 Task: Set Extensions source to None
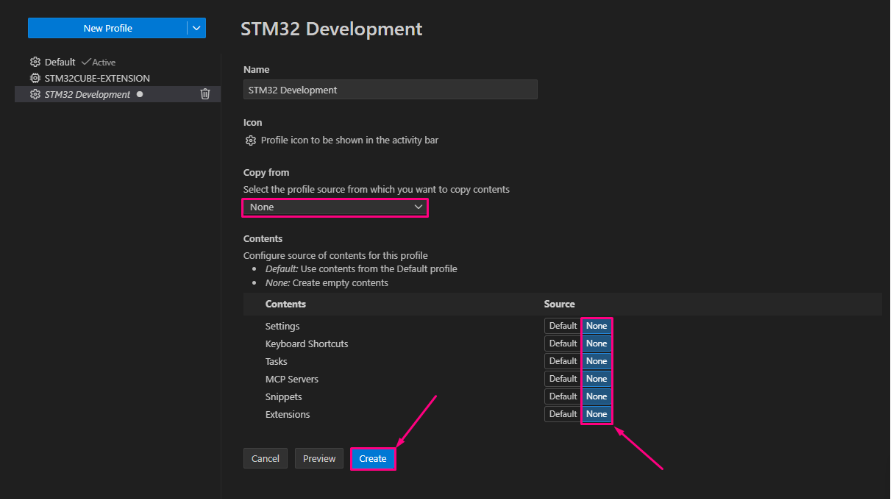click(596, 414)
